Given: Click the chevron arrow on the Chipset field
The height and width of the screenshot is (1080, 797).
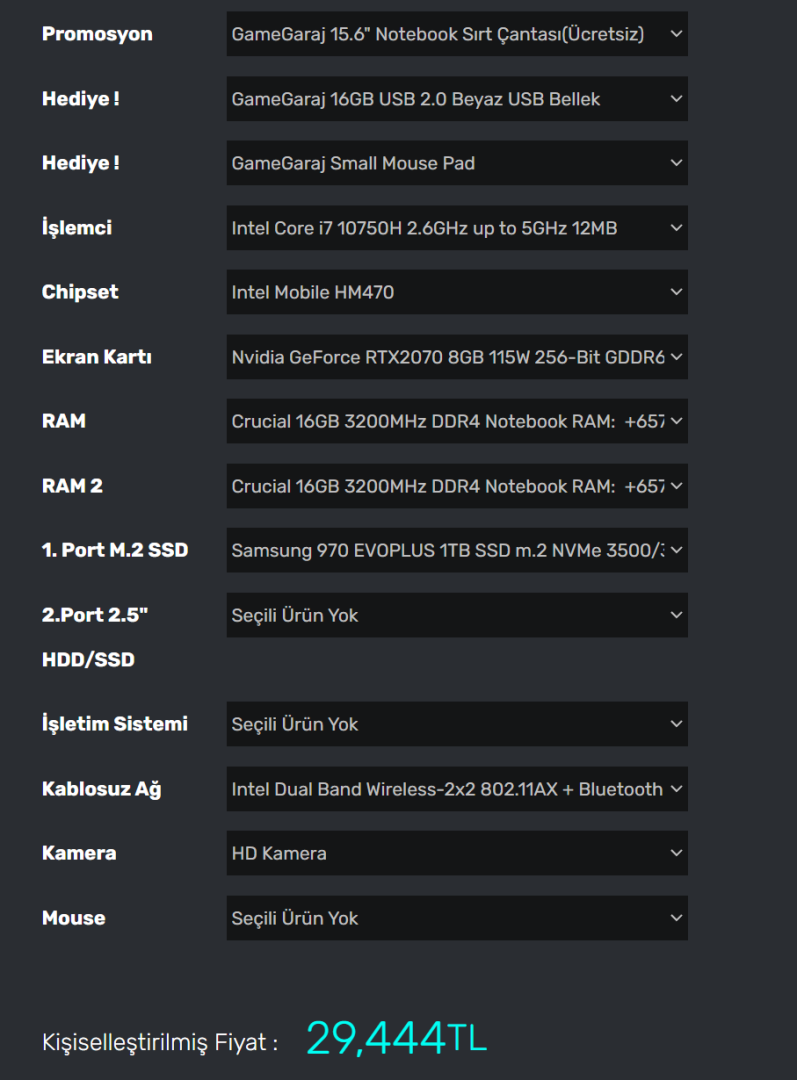Looking at the screenshot, I should 676,292.
